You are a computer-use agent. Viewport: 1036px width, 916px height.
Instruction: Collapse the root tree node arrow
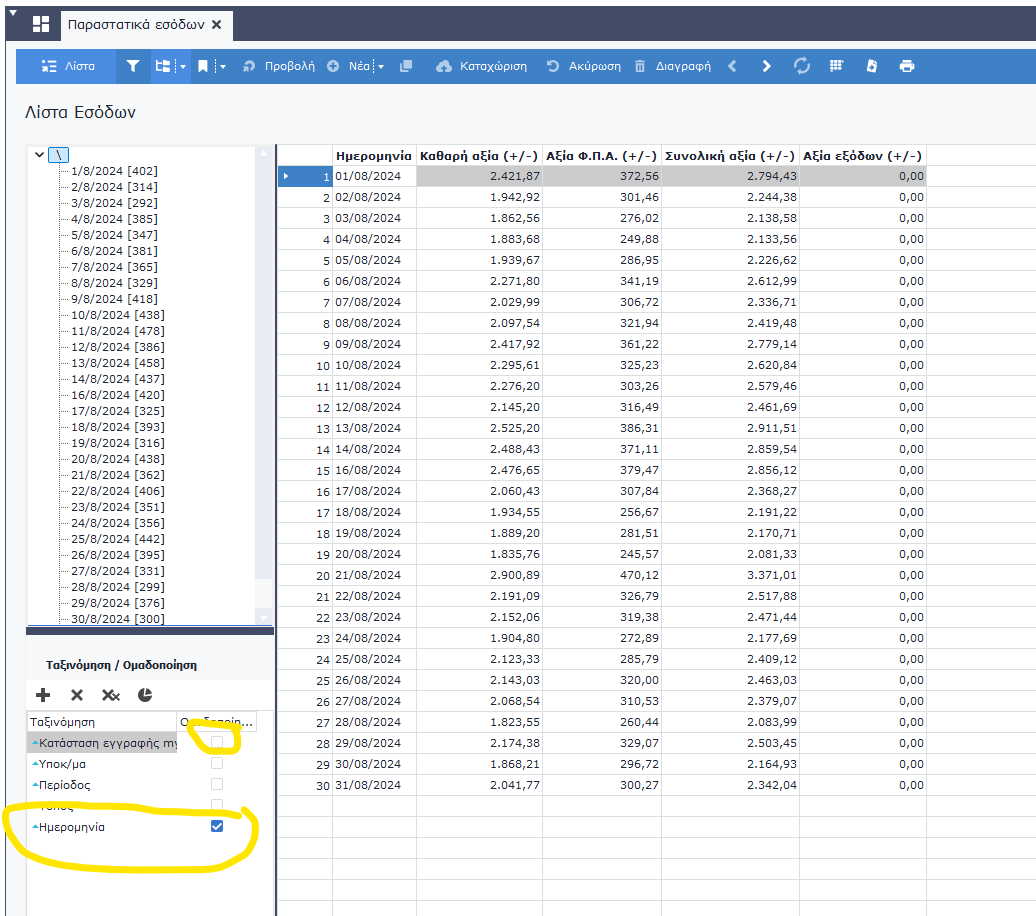point(39,155)
